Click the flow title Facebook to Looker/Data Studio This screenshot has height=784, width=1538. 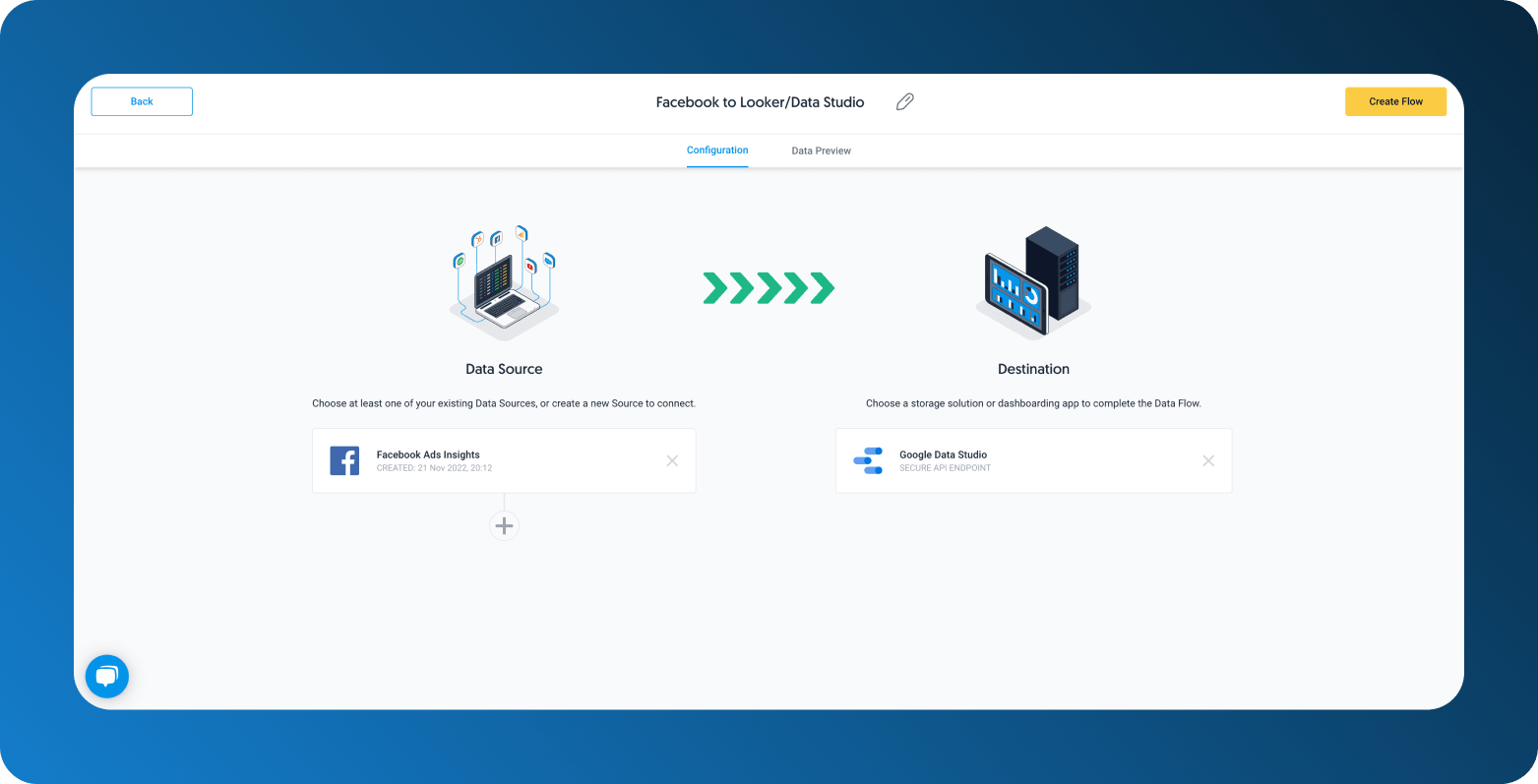click(760, 101)
